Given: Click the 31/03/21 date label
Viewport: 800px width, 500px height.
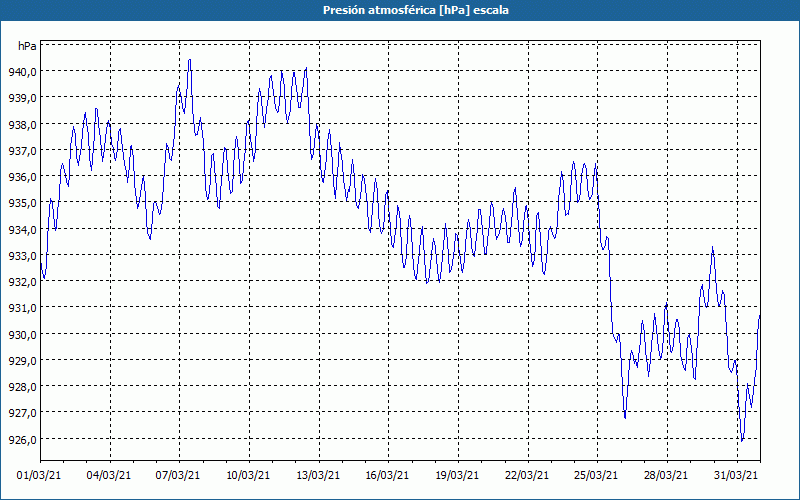Looking at the screenshot, I should (x=736, y=475).
